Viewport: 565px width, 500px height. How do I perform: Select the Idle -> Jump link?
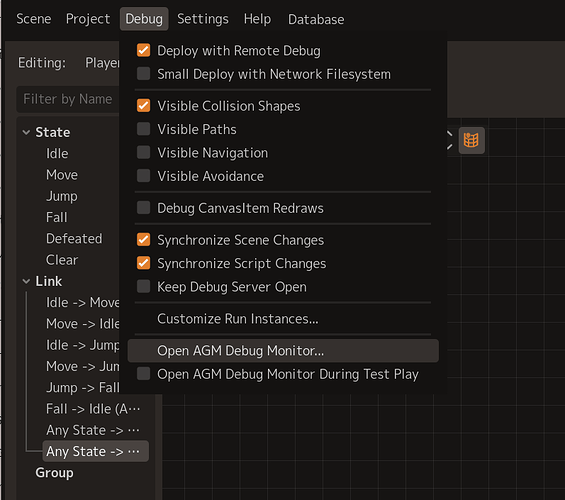click(83, 345)
